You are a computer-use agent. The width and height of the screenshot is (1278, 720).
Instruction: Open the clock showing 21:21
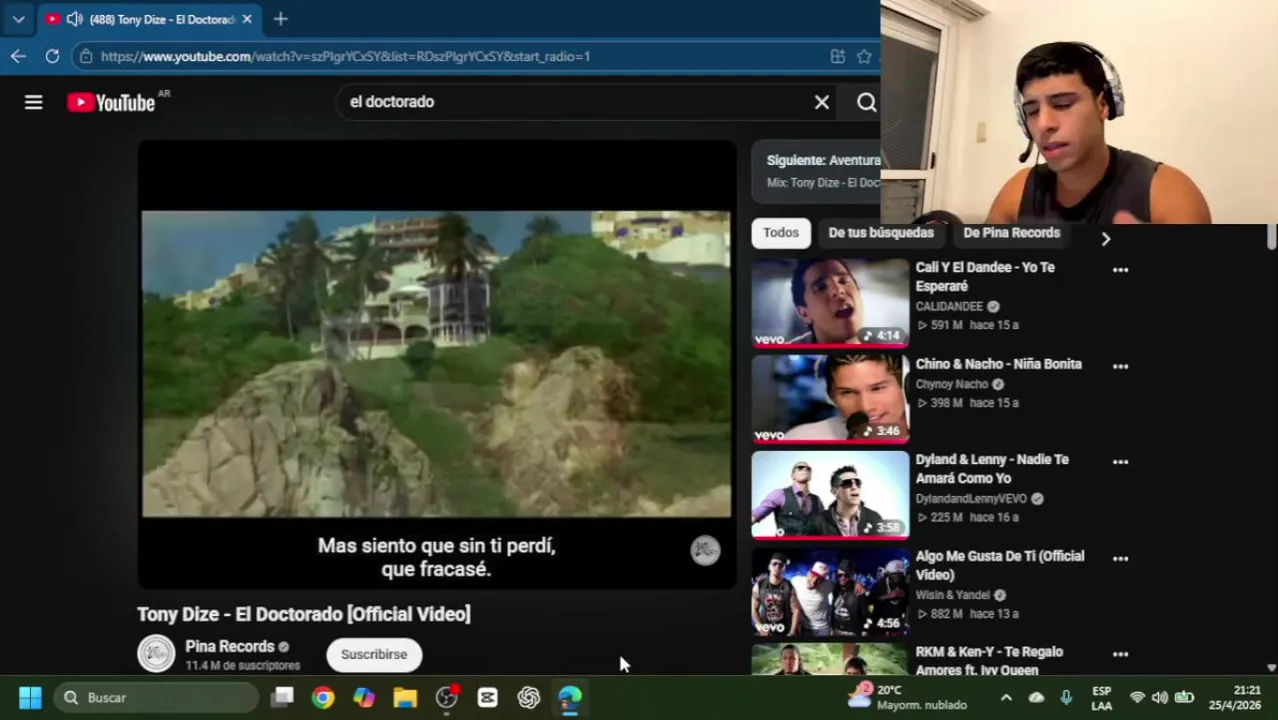point(1235,697)
